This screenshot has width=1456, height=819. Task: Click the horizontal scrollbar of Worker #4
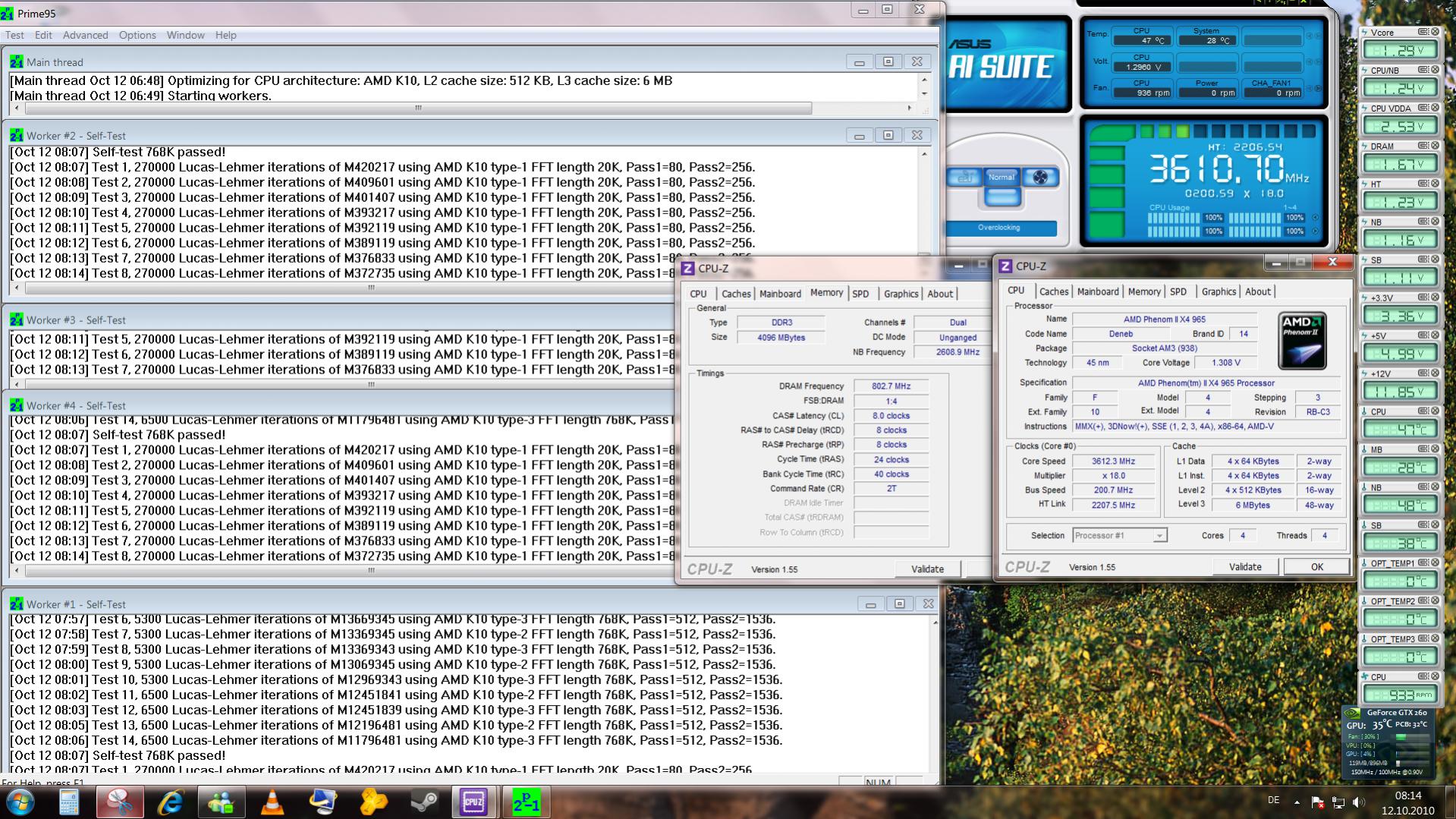coord(371,570)
